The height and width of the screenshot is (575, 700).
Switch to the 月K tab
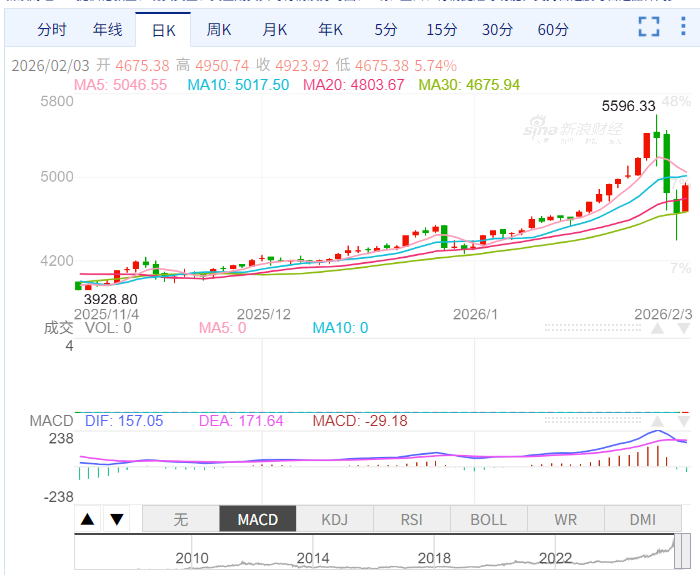tap(275, 30)
